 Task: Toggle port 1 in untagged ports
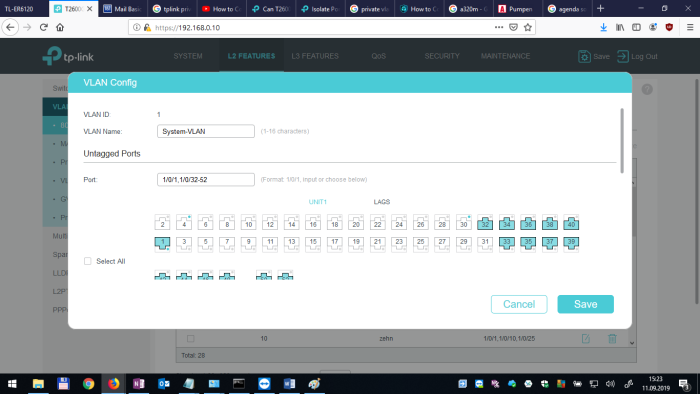tap(162, 243)
